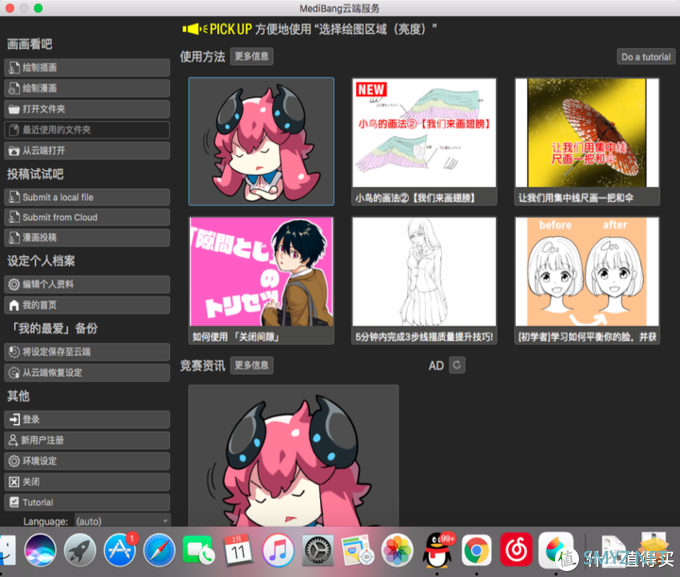Open MediBang Paint icon in Dock
This screenshot has width=680, height=577.
(556, 551)
